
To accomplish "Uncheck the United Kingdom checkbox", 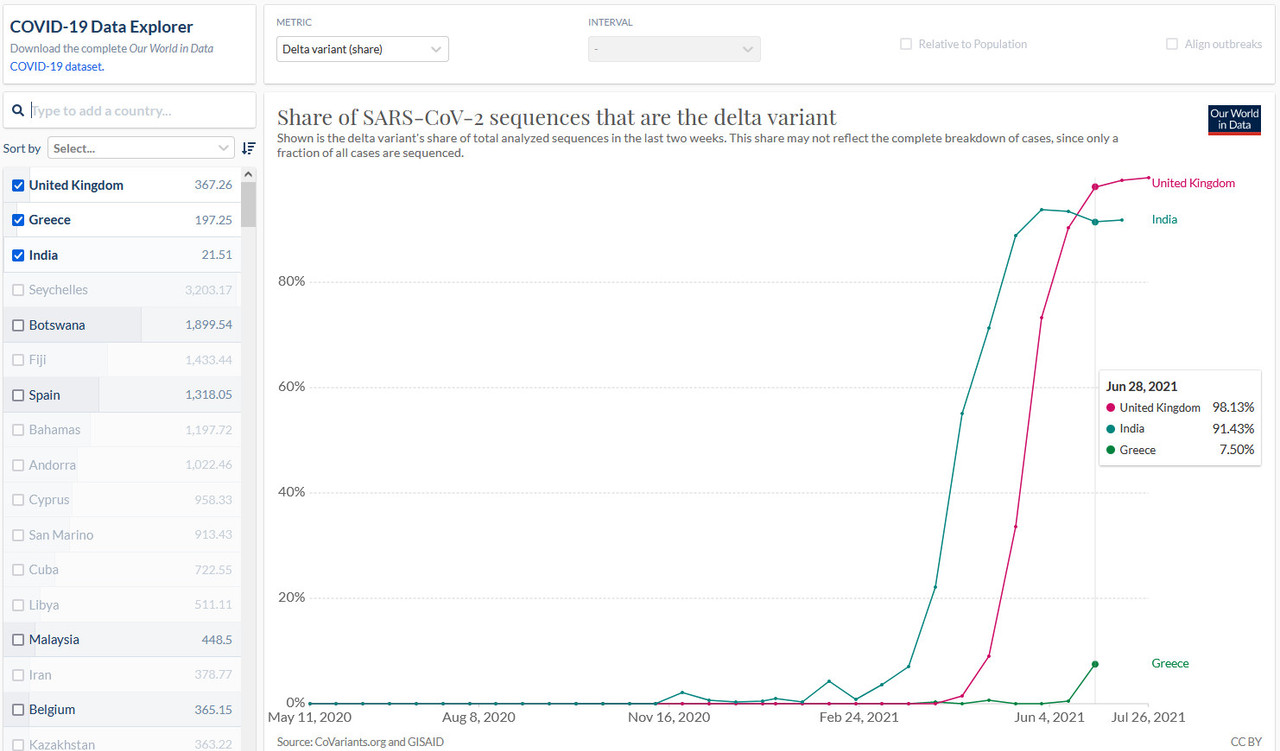I will click(x=18, y=185).
